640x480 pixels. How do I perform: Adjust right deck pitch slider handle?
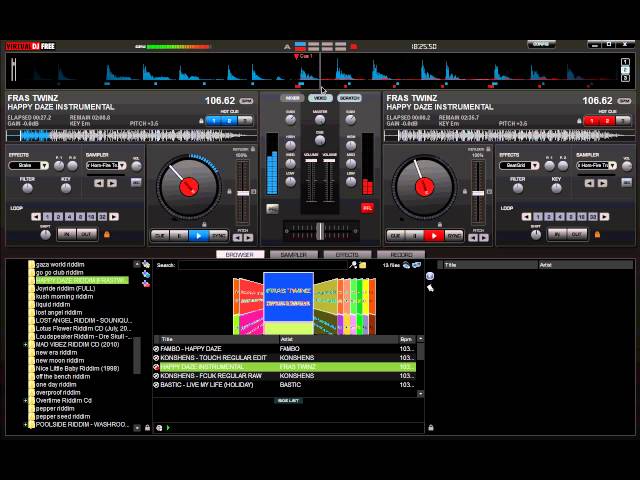pyautogui.click(x=478, y=193)
